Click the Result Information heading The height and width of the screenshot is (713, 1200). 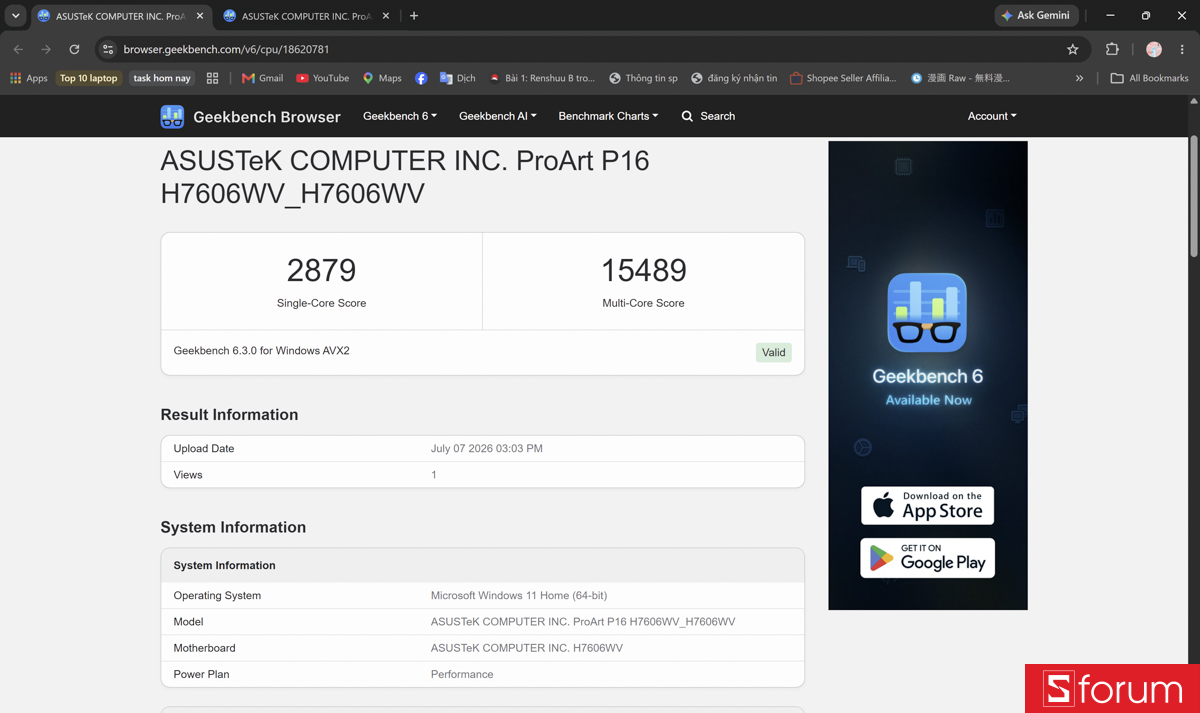point(229,415)
